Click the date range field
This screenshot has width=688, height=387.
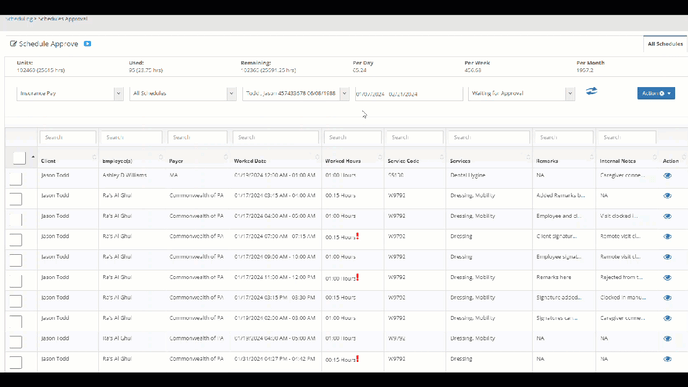click(x=409, y=94)
